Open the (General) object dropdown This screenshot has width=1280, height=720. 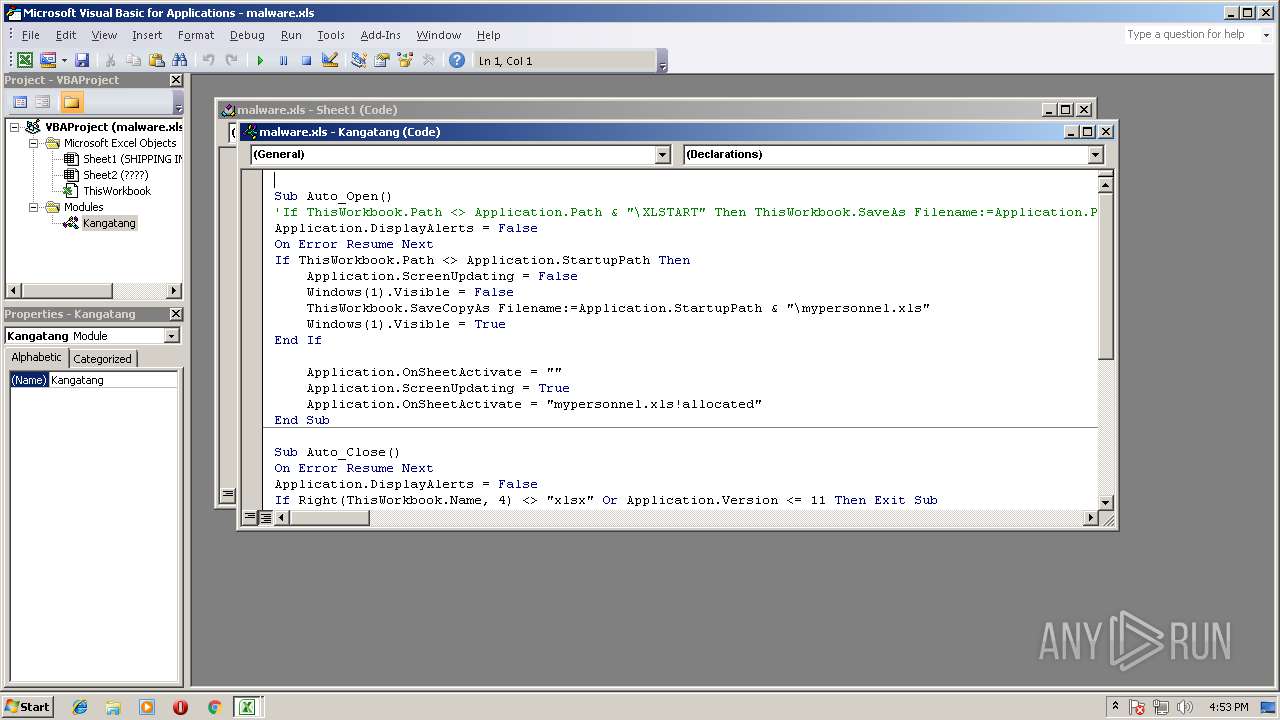[662, 154]
